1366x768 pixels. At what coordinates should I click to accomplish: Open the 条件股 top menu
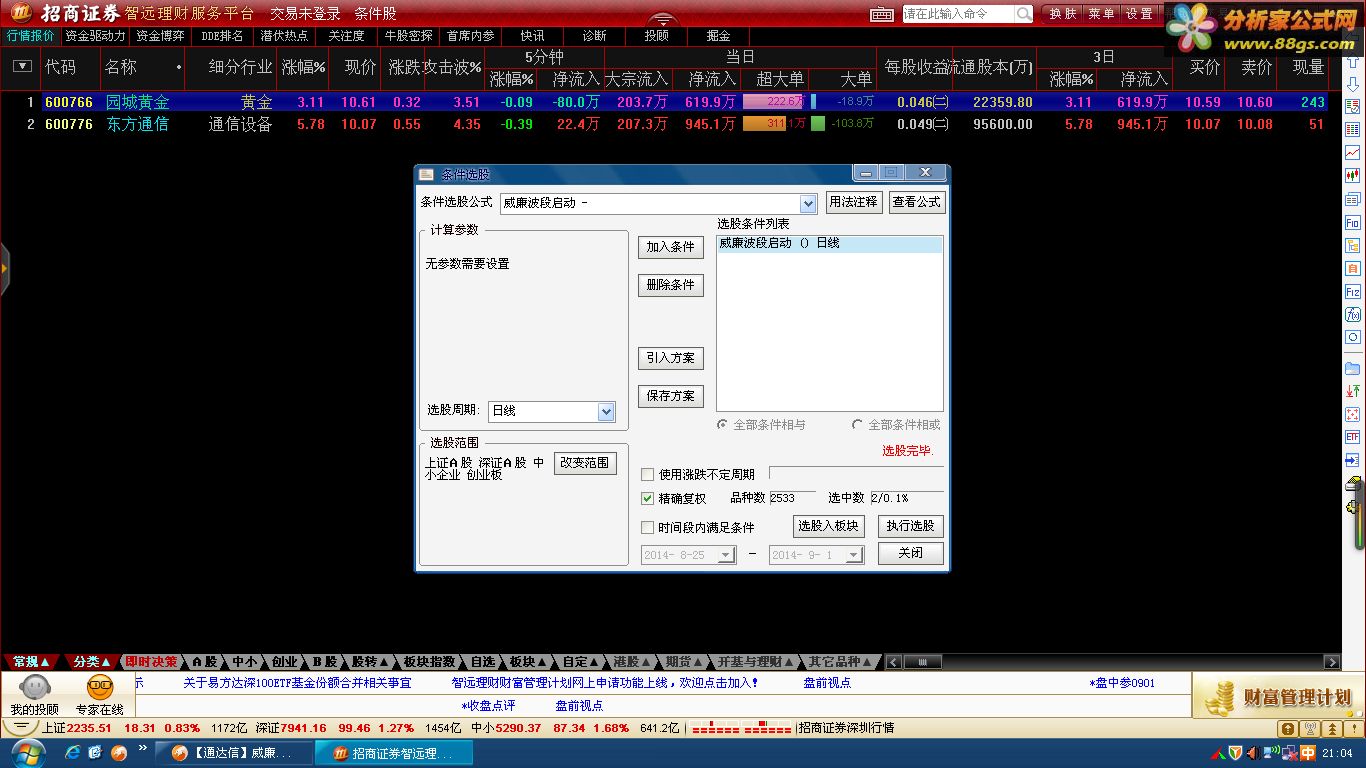click(x=375, y=14)
